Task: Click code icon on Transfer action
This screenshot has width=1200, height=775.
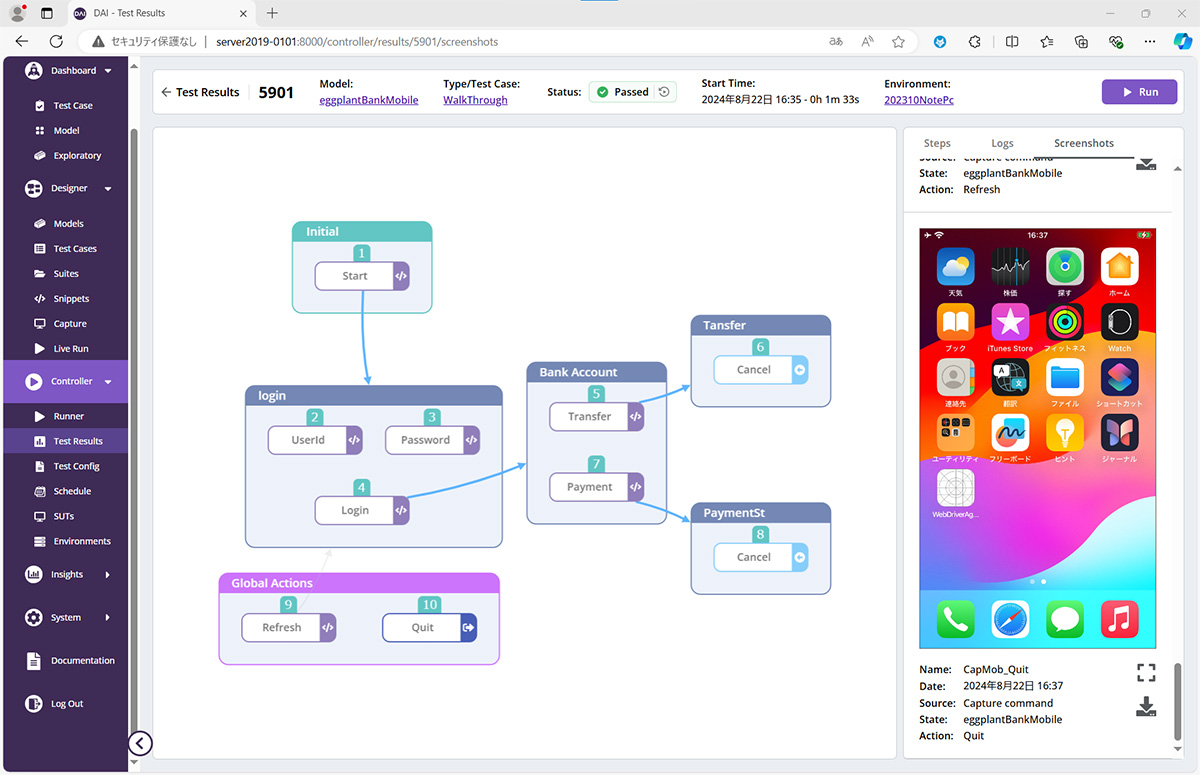Action: click(x=635, y=417)
